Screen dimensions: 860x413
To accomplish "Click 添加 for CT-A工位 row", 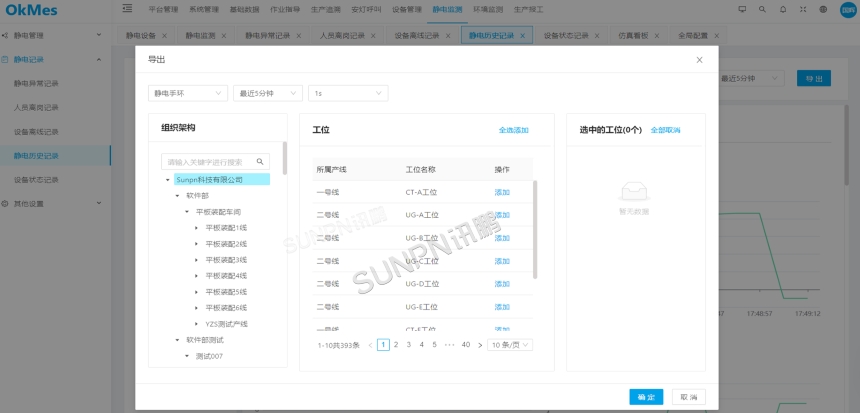I will click(x=502, y=193).
